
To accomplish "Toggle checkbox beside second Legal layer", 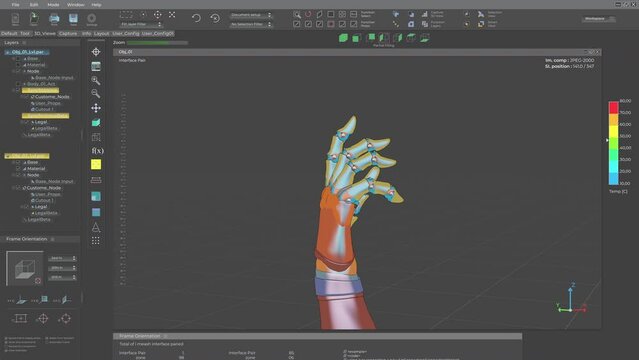I will 27,207.
